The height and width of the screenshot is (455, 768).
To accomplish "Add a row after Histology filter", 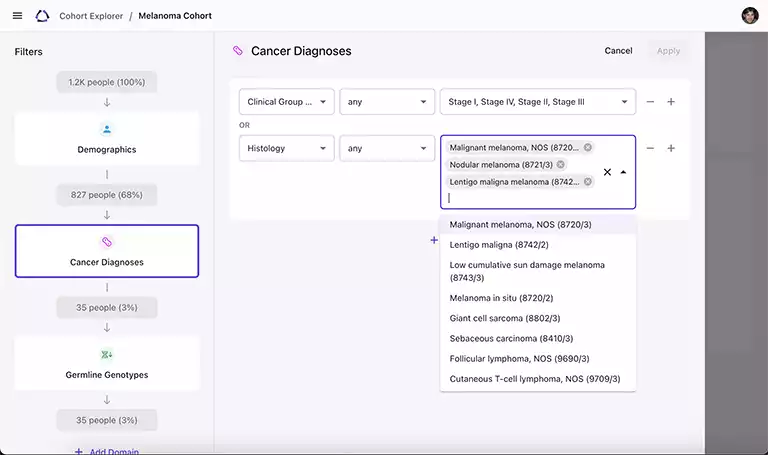I will (x=671, y=148).
